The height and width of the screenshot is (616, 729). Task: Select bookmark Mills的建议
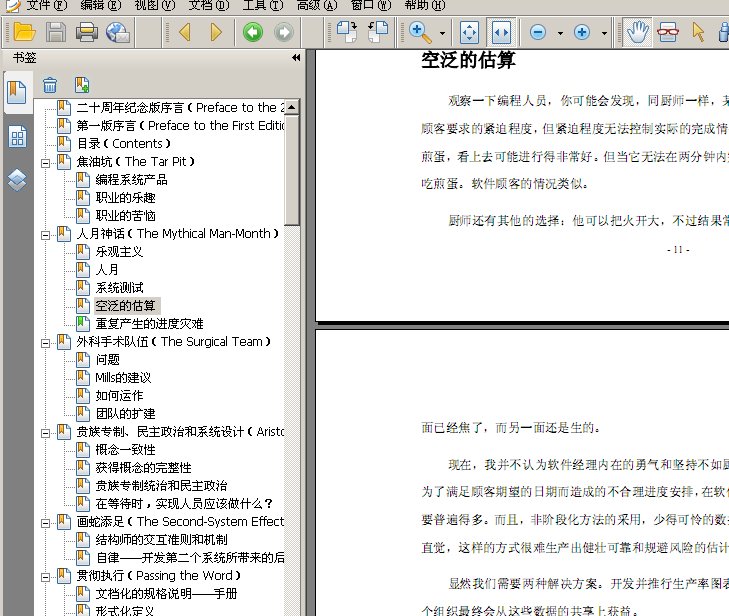[123, 378]
